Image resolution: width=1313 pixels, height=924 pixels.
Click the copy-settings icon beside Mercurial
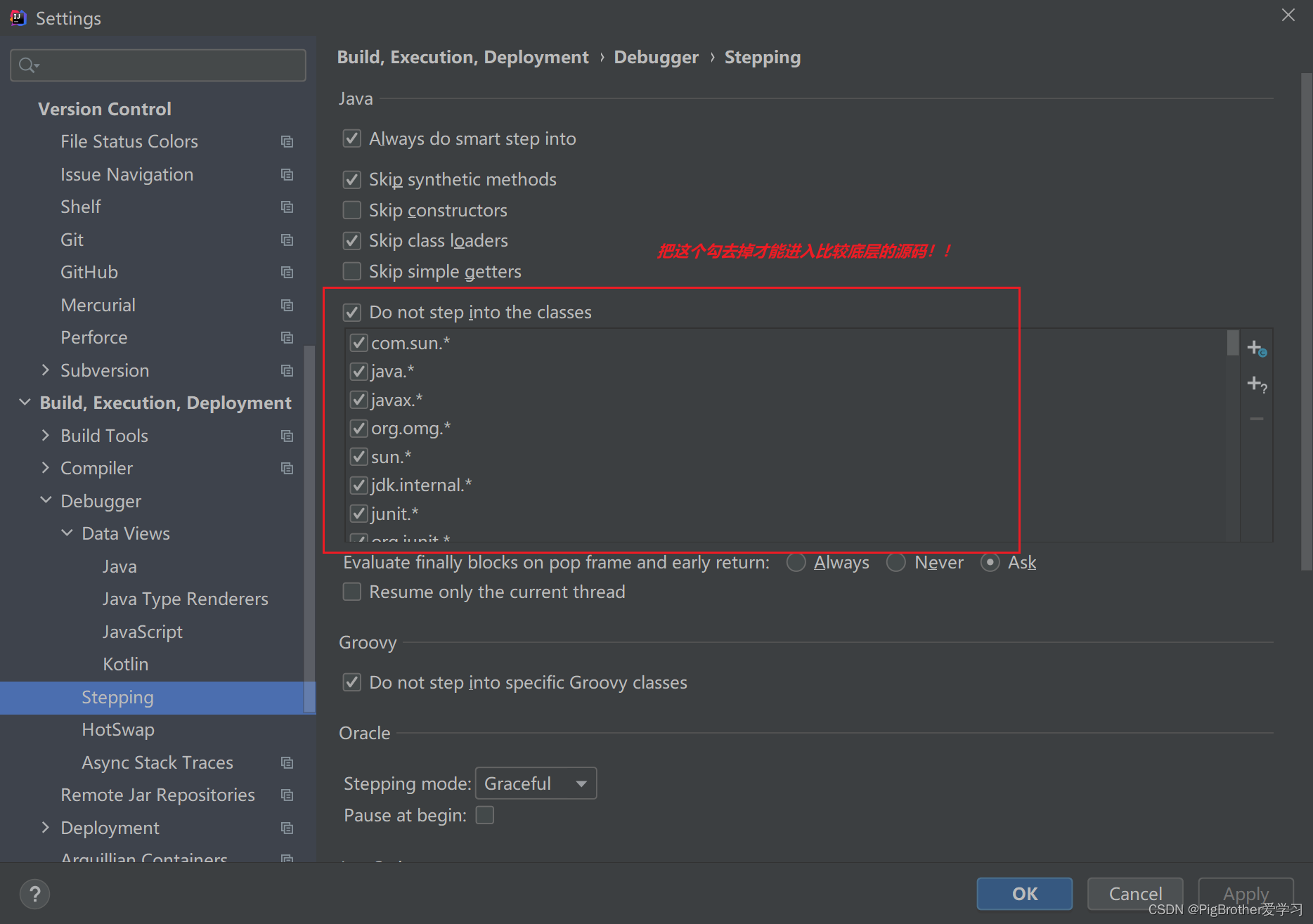click(x=287, y=305)
